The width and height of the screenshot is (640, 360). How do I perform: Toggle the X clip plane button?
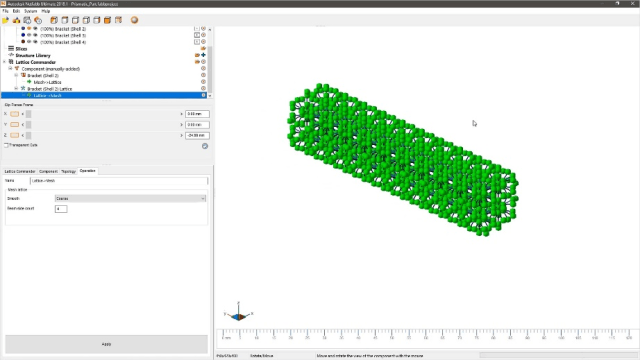click(x=15, y=114)
